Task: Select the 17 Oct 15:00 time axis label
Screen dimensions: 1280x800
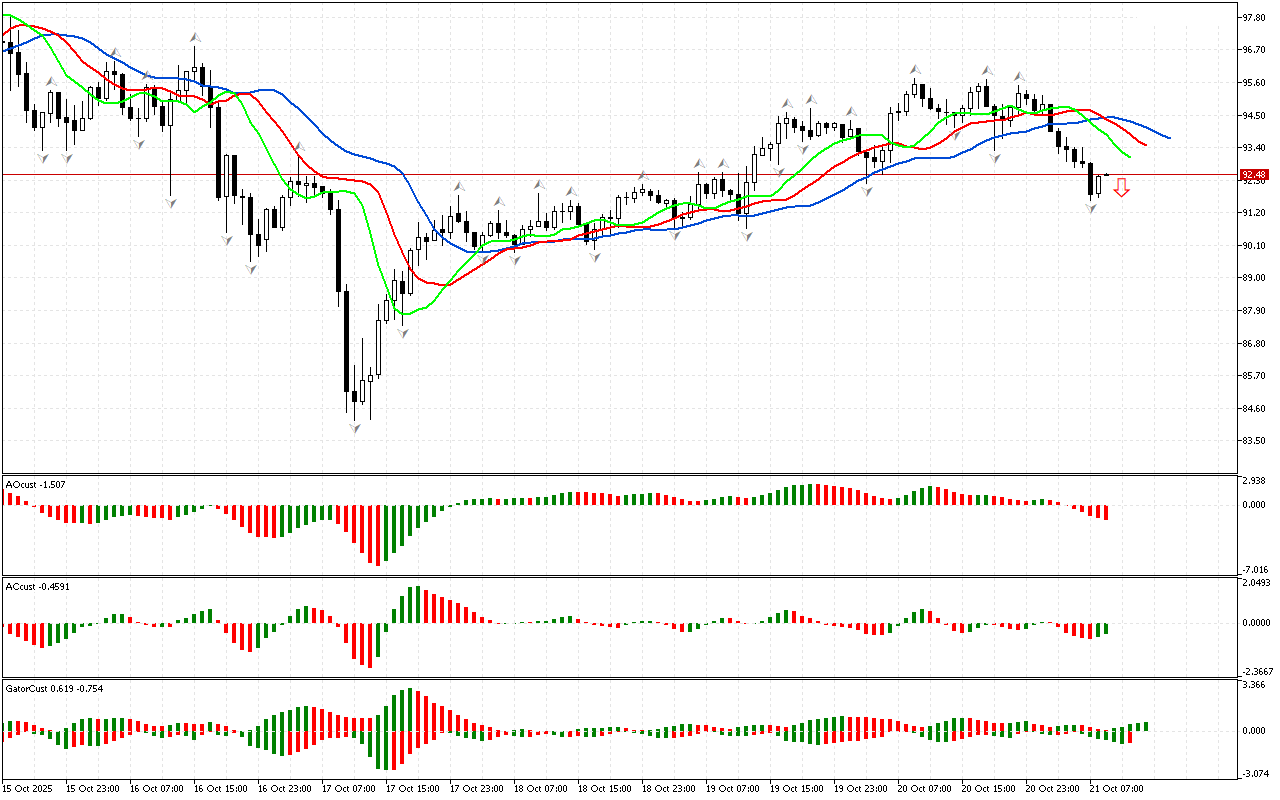Action: pyautogui.click(x=413, y=789)
